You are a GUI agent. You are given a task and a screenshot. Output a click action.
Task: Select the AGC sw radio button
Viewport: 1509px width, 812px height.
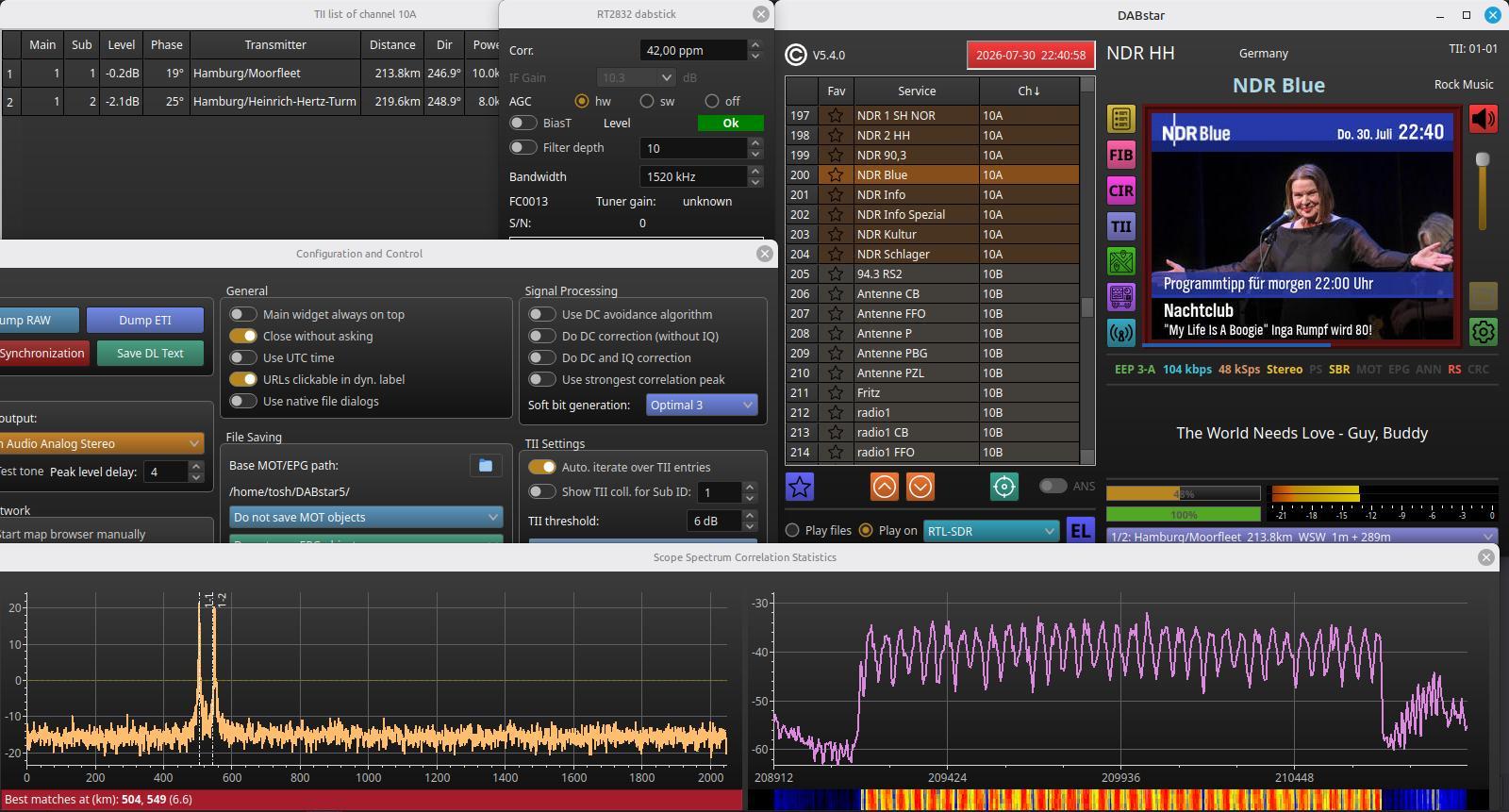click(x=647, y=101)
